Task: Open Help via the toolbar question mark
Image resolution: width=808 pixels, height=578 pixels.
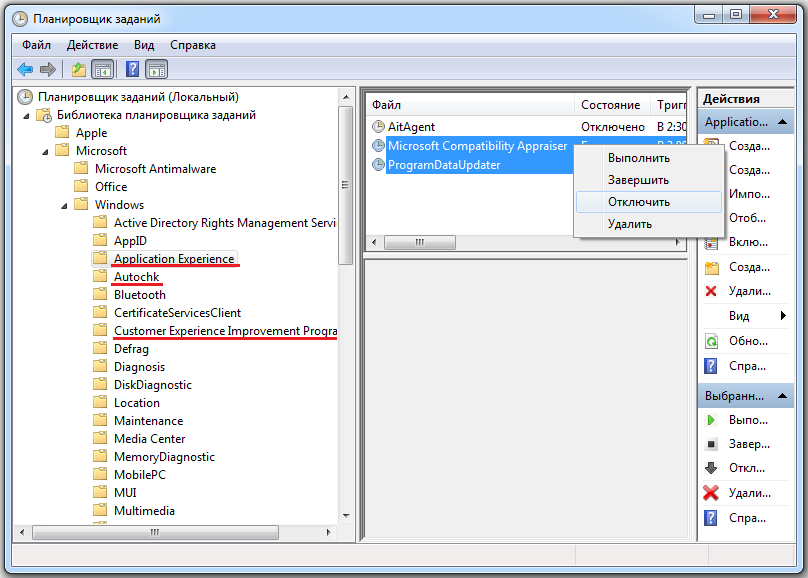Action: (132, 69)
